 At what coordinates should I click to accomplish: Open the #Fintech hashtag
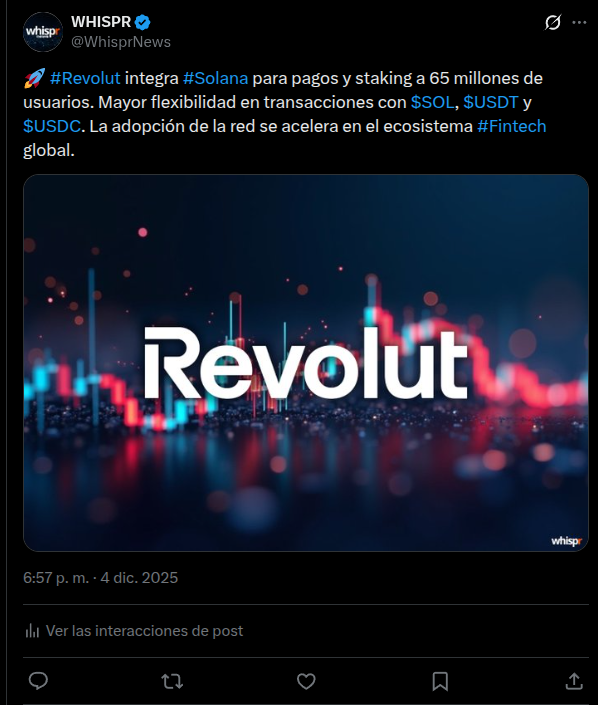point(512,126)
